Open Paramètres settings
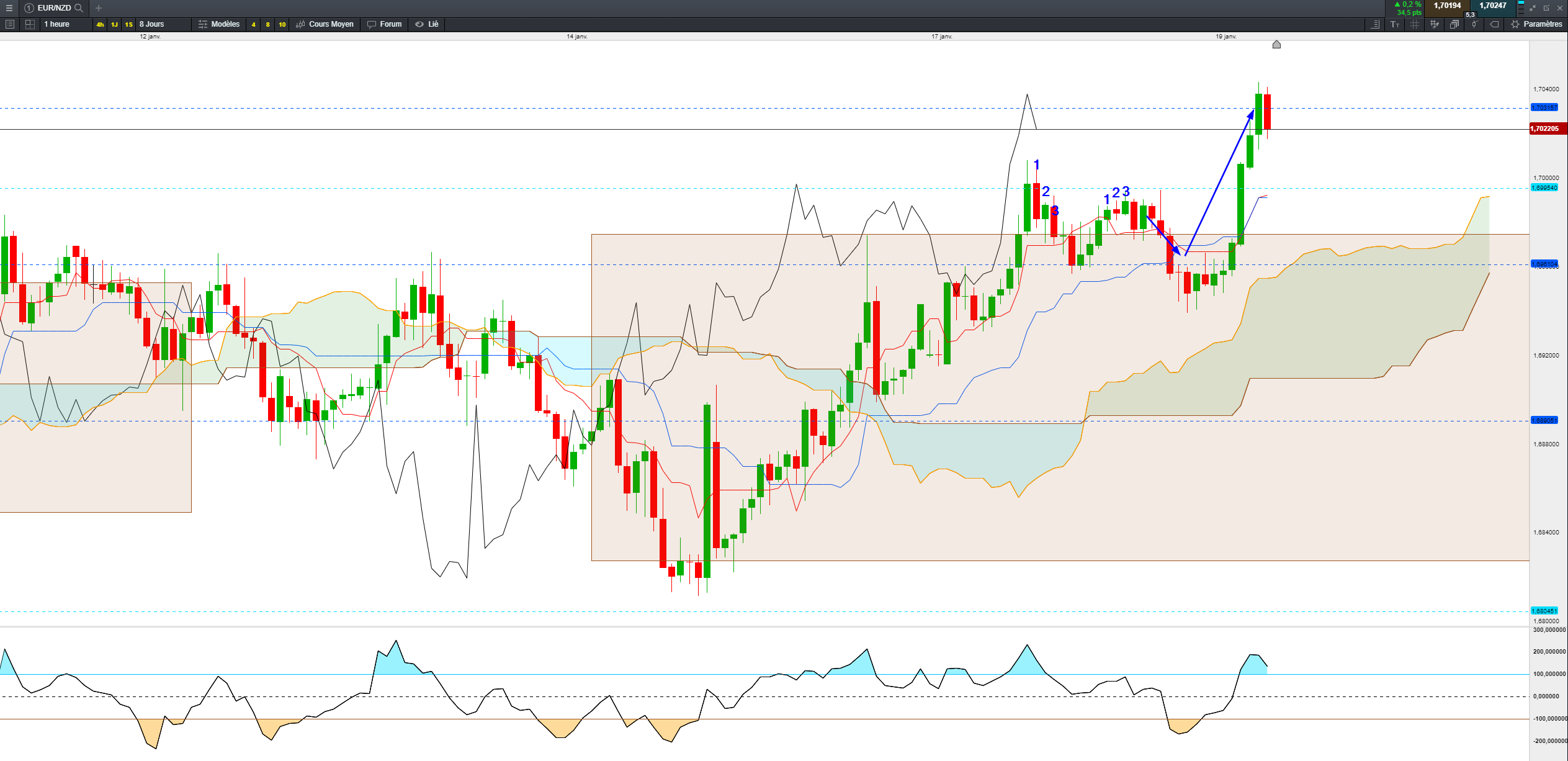 1543,24
